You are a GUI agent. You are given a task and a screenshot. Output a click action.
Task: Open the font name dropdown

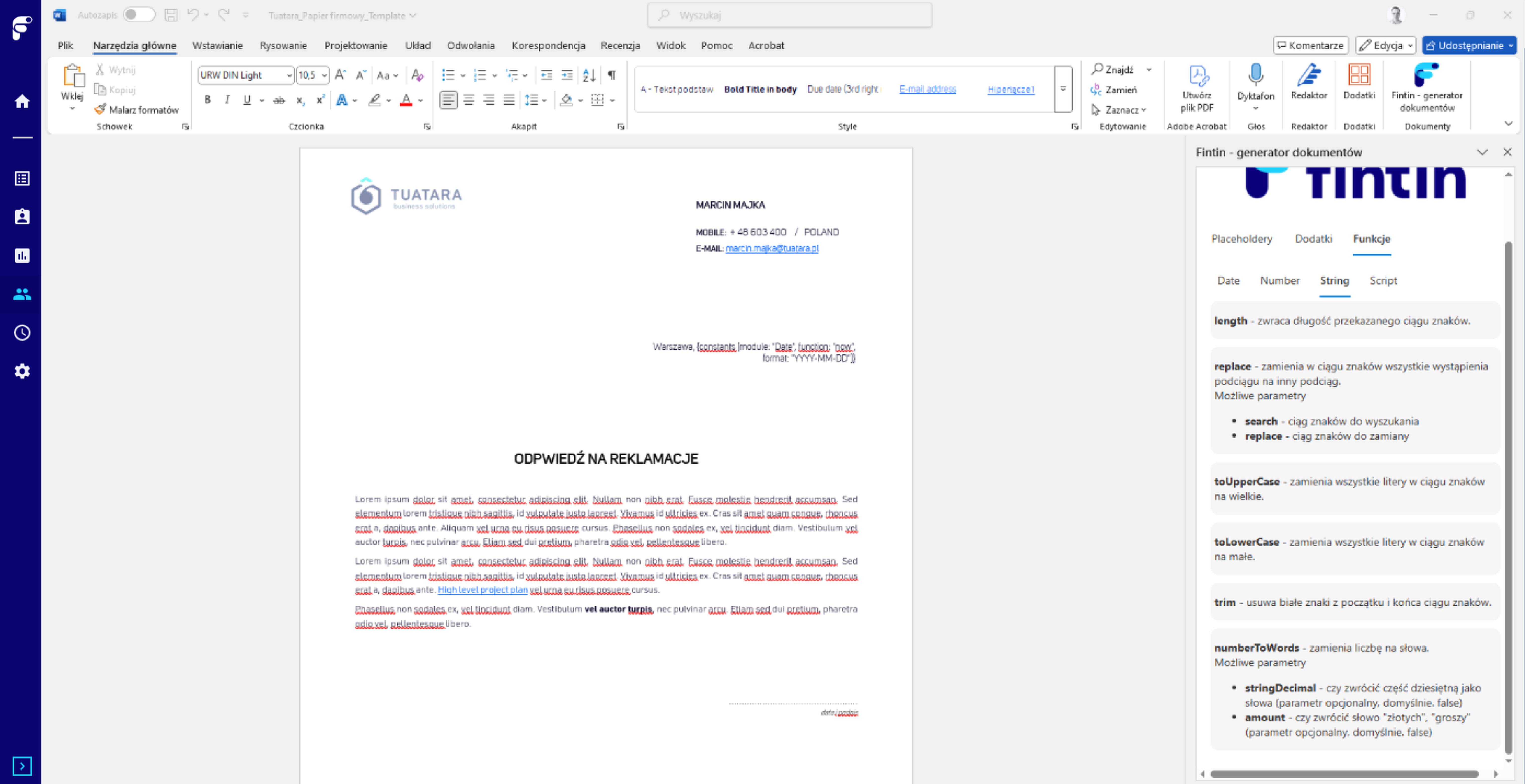(289, 75)
